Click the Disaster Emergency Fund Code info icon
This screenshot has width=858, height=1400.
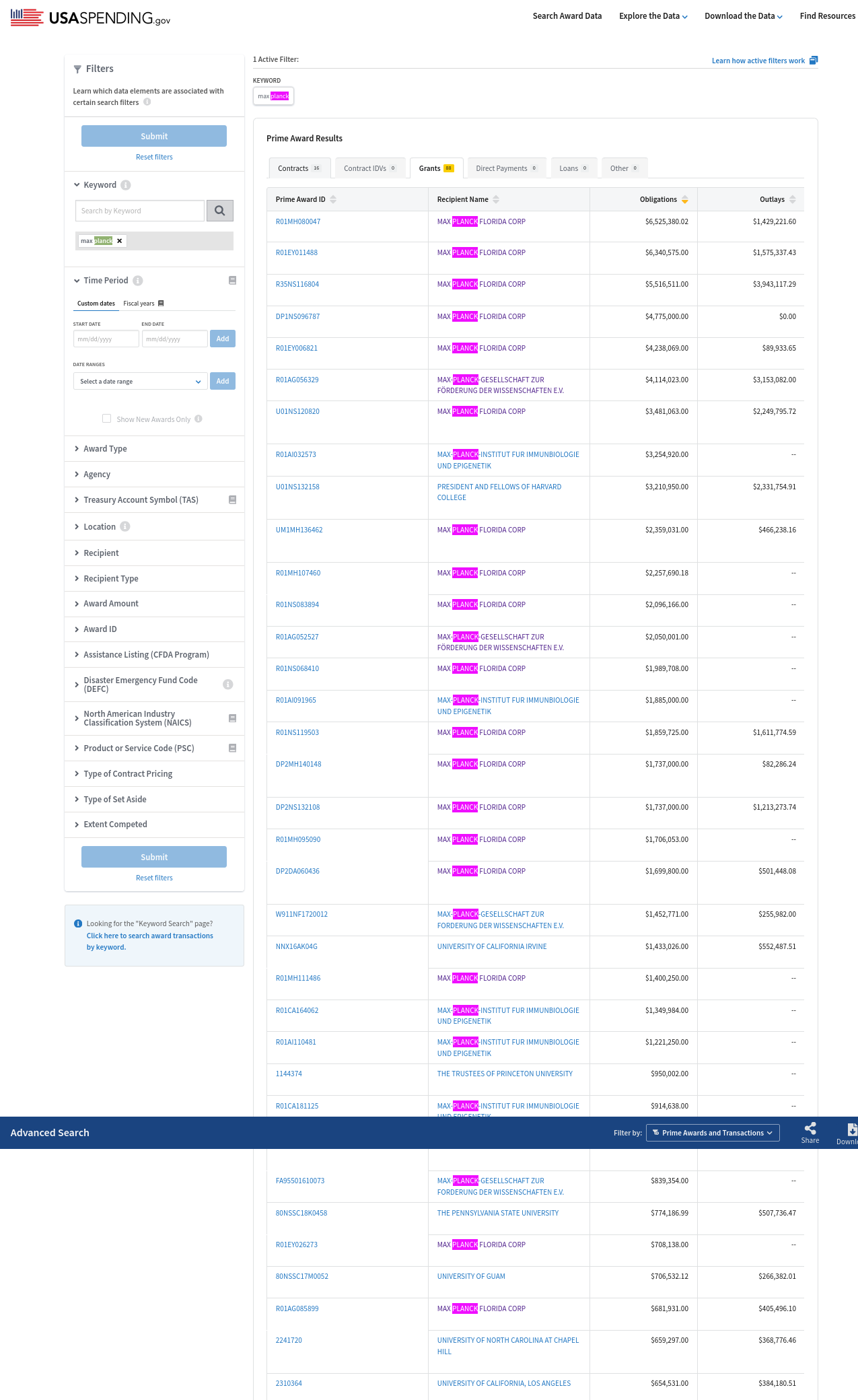pos(228,685)
